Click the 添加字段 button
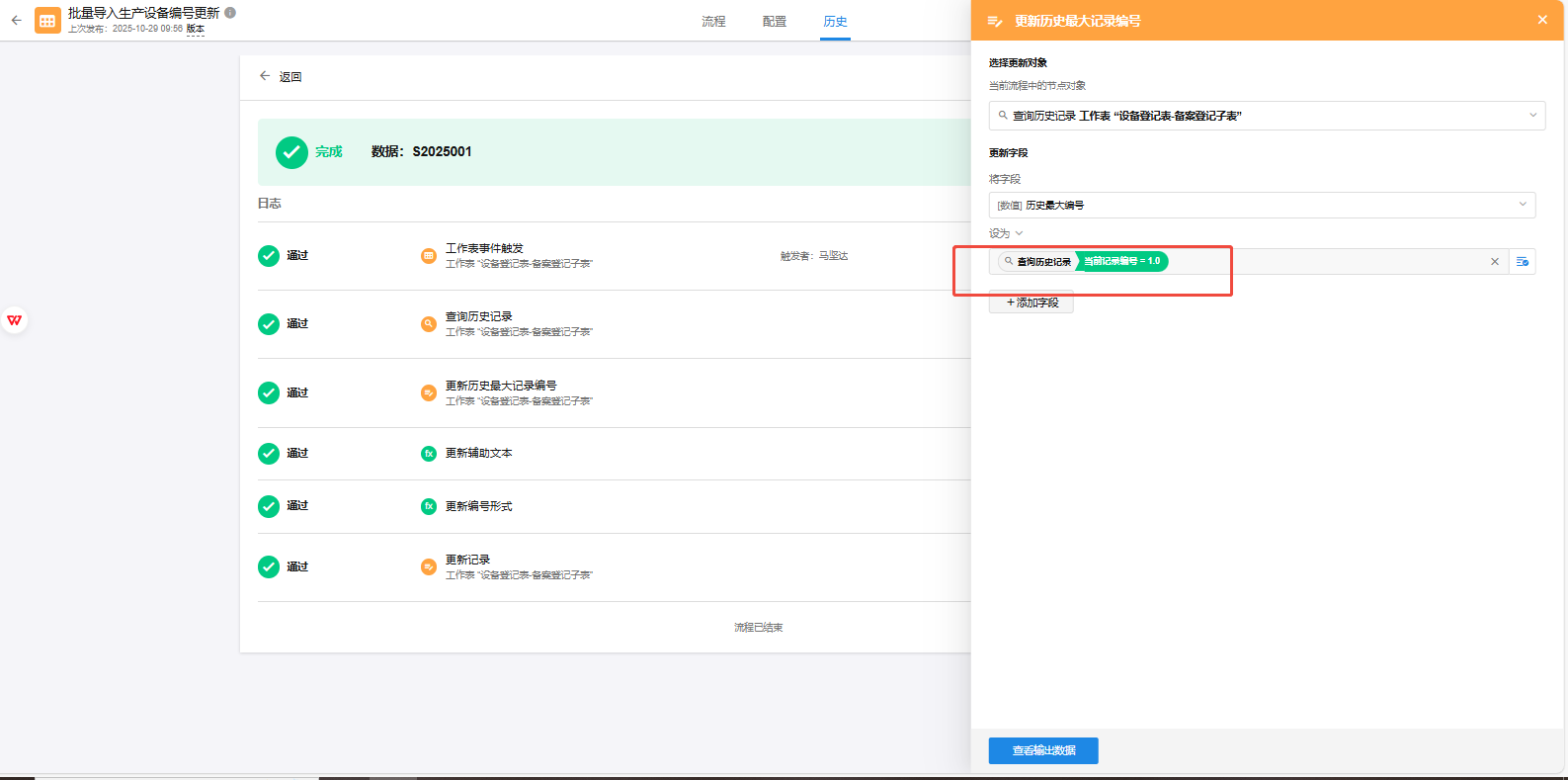Viewport: 1568px width, 780px height. tap(1032, 303)
